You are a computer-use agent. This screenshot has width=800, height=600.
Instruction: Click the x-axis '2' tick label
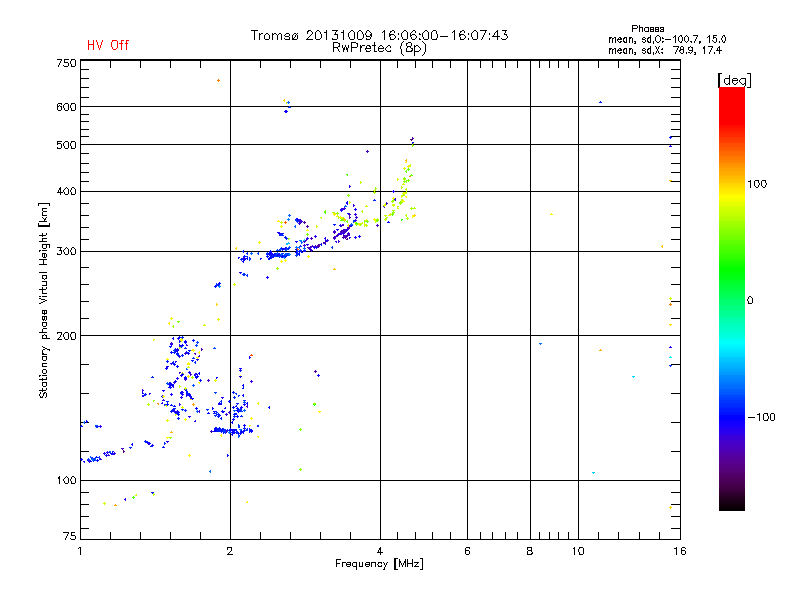point(230,551)
